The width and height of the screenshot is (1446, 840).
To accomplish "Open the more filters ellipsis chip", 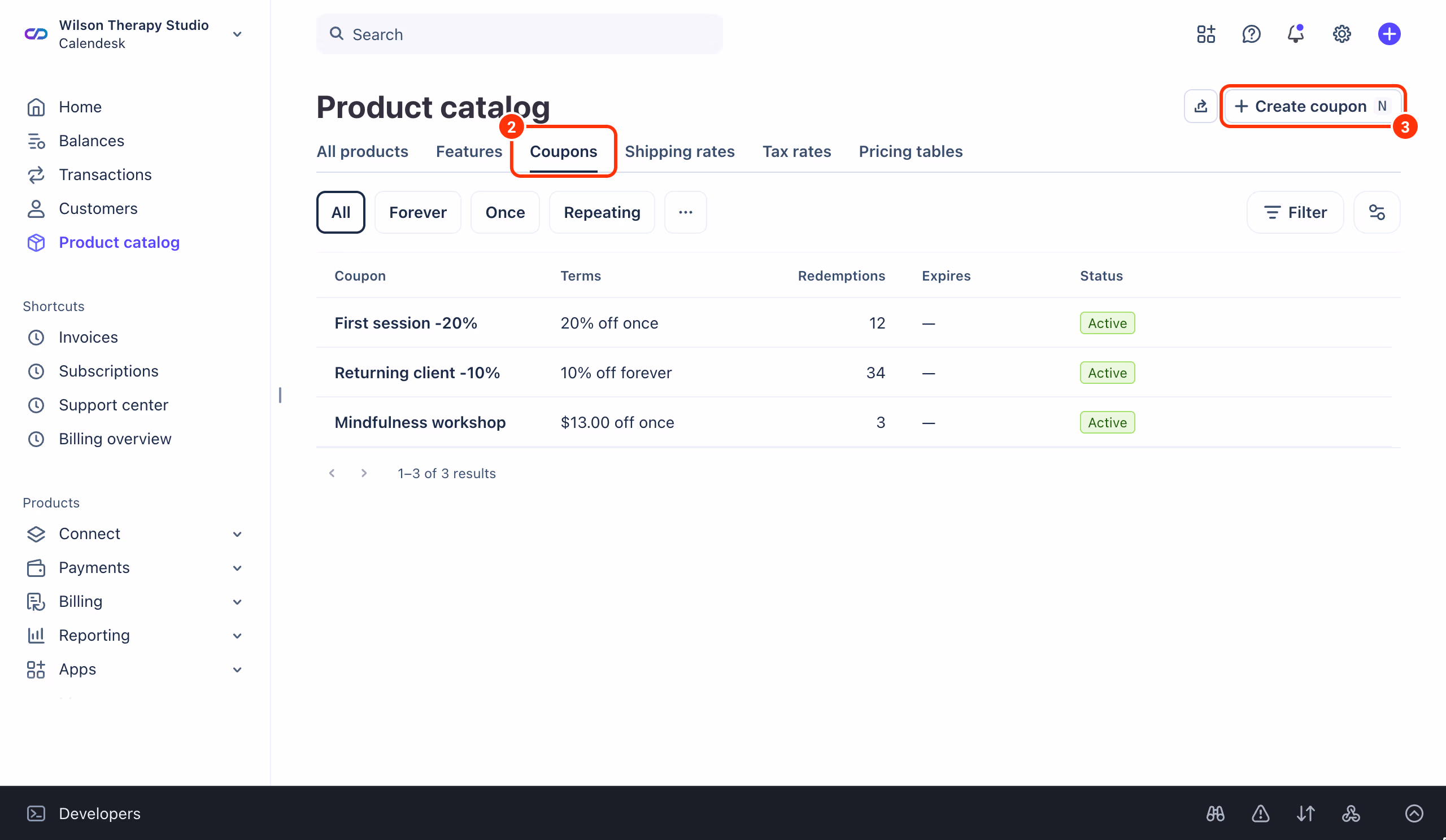I will [x=685, y=212].
